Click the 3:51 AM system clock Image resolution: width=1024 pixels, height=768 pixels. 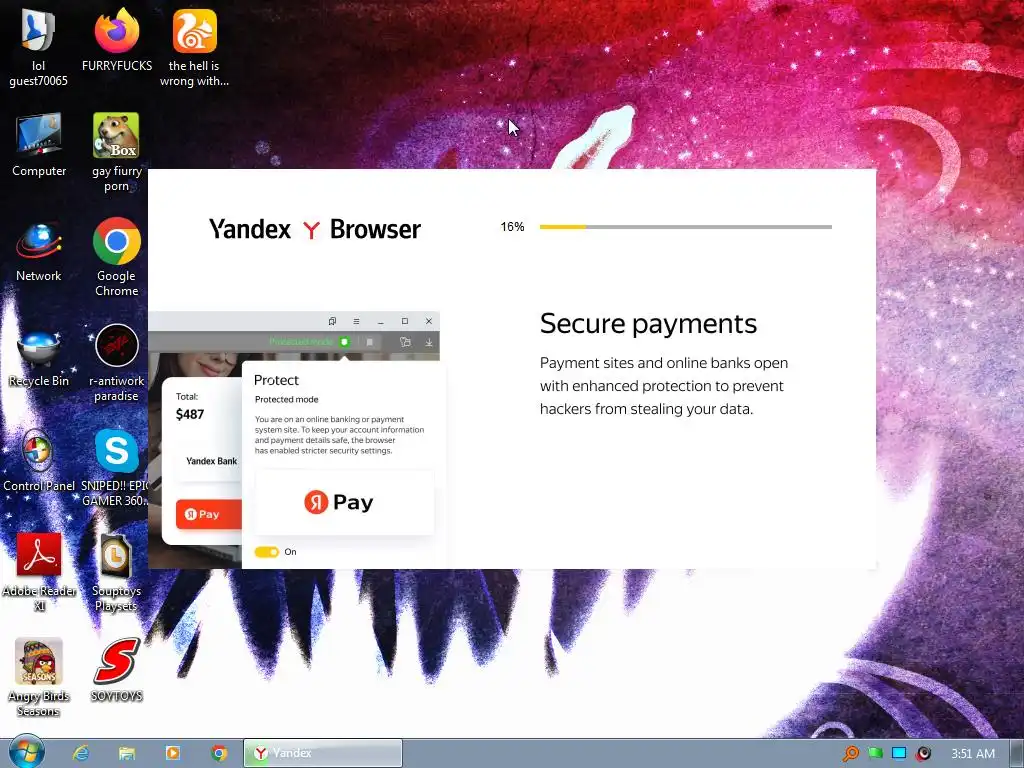(973, 754)
